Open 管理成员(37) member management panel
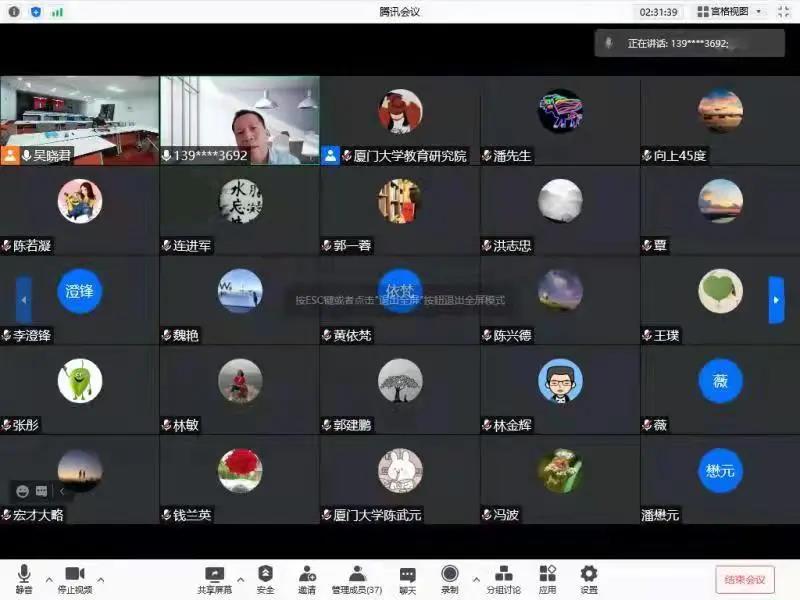Image resolution: width=800 pixels, height=600 pixels. pos(357,578)
